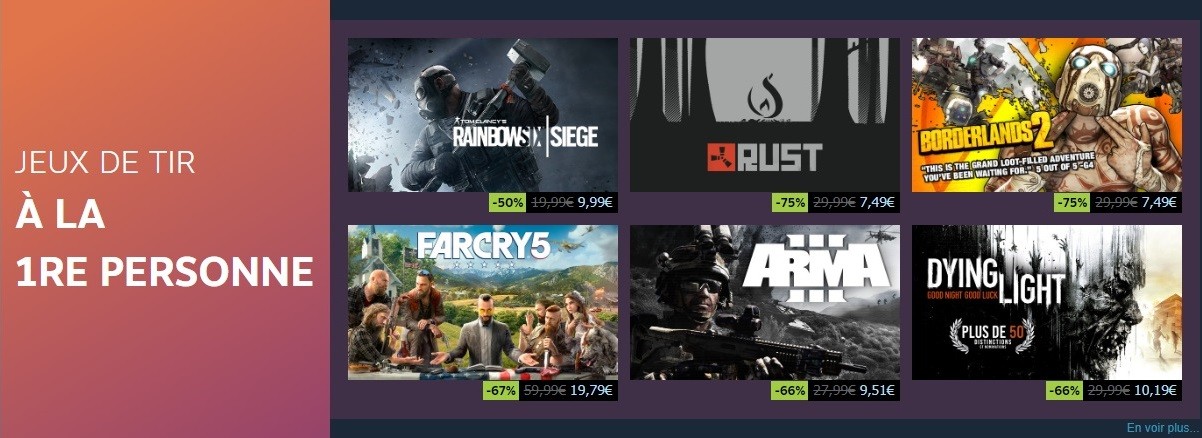This screenshot has width=1202, height=438.
Task: Select the 10,19€ price of Dying Light
Action: pos(1157,390)
